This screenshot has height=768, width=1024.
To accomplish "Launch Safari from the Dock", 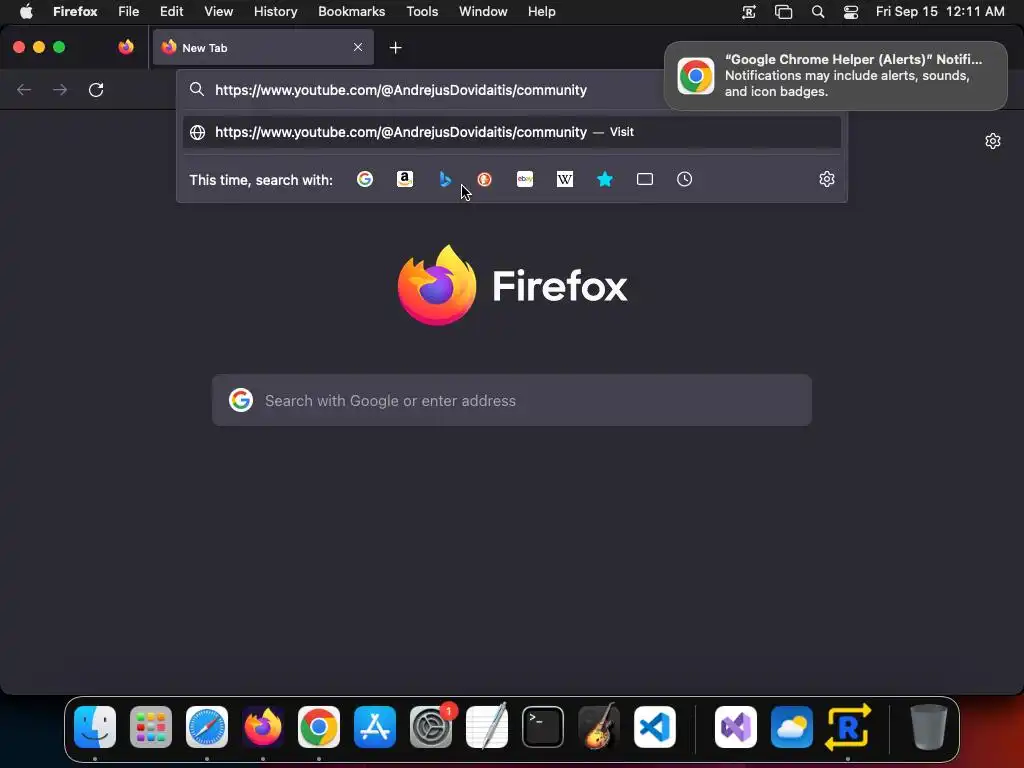I will pos(207,727).
